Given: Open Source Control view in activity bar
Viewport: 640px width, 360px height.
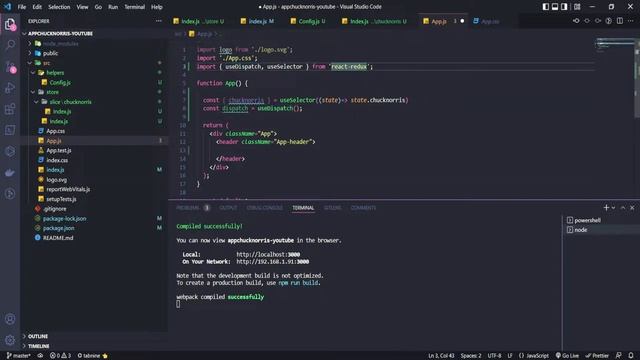Looking at the screenshot, I should 10,67.
